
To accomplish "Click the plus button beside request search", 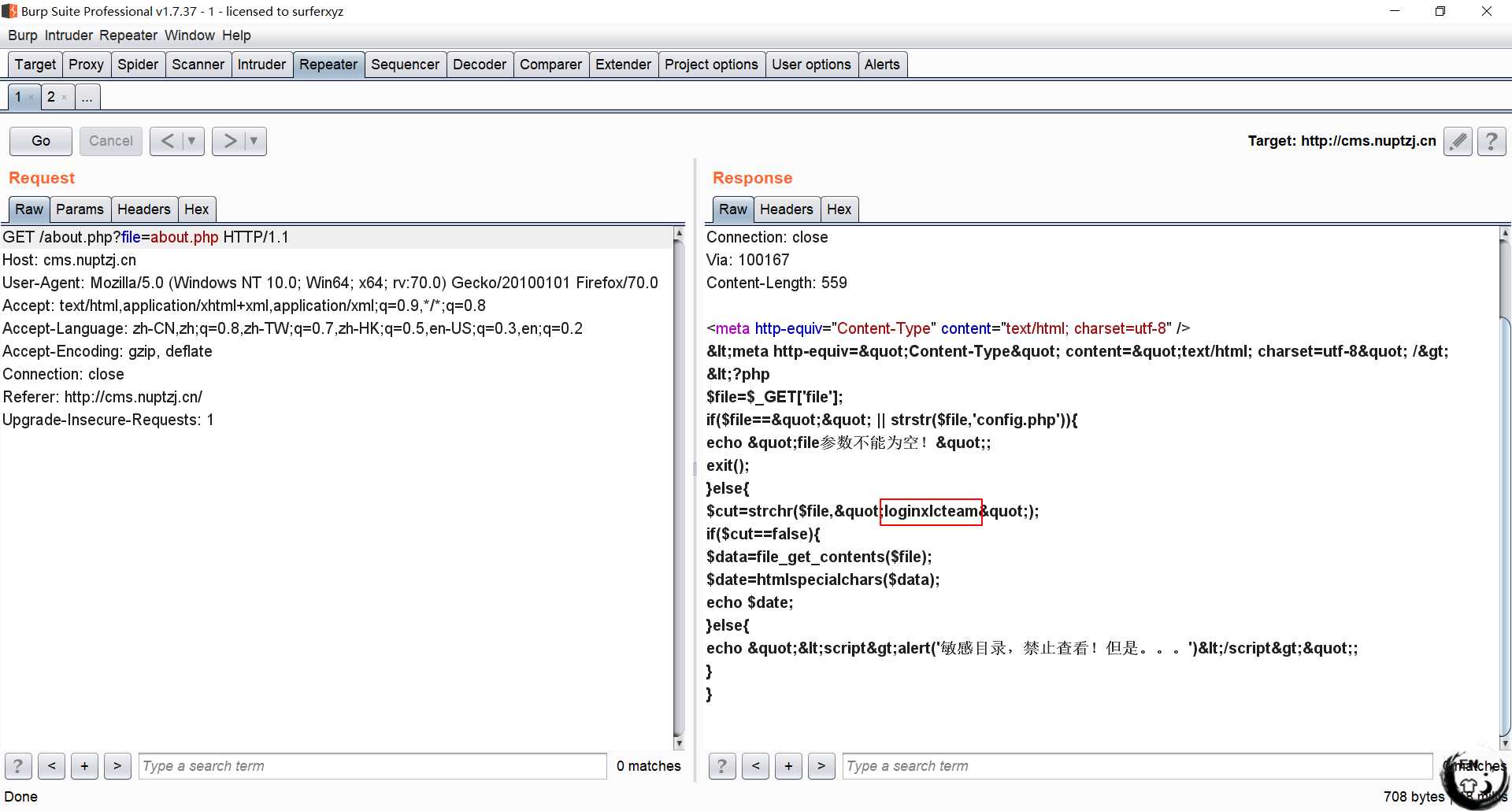I will pos(84,766).
